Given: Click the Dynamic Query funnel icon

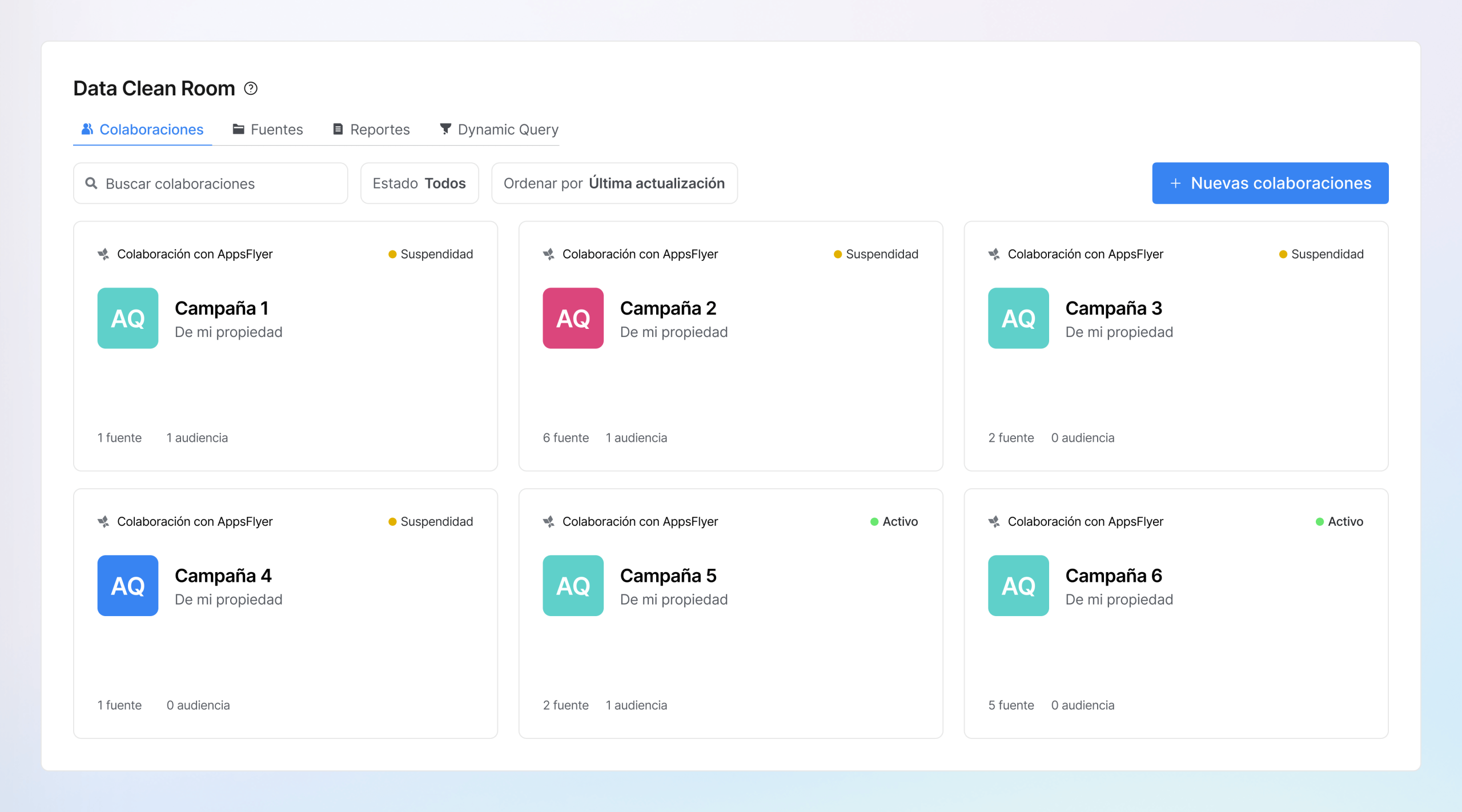Looking at the screenshot, I should [x=445, y=129].
